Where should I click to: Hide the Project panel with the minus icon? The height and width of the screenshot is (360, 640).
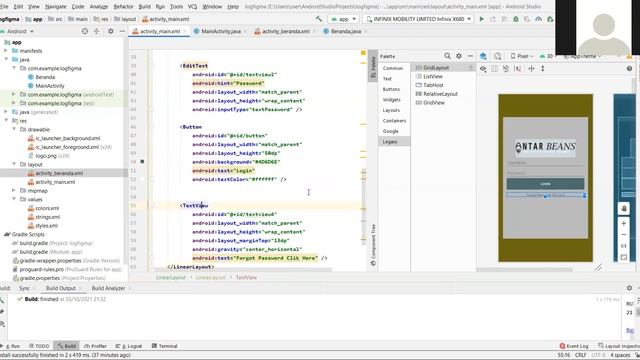tap(122, 31)
